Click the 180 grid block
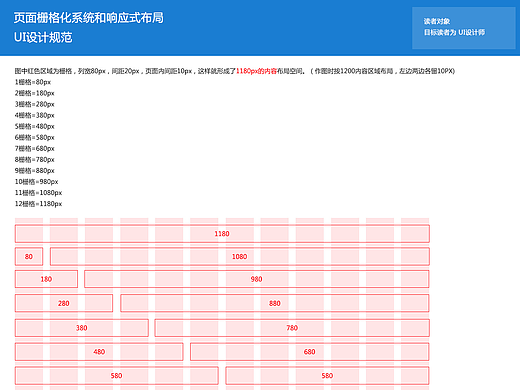This screenshot has width=520, height=390. [x=46, y=279]
